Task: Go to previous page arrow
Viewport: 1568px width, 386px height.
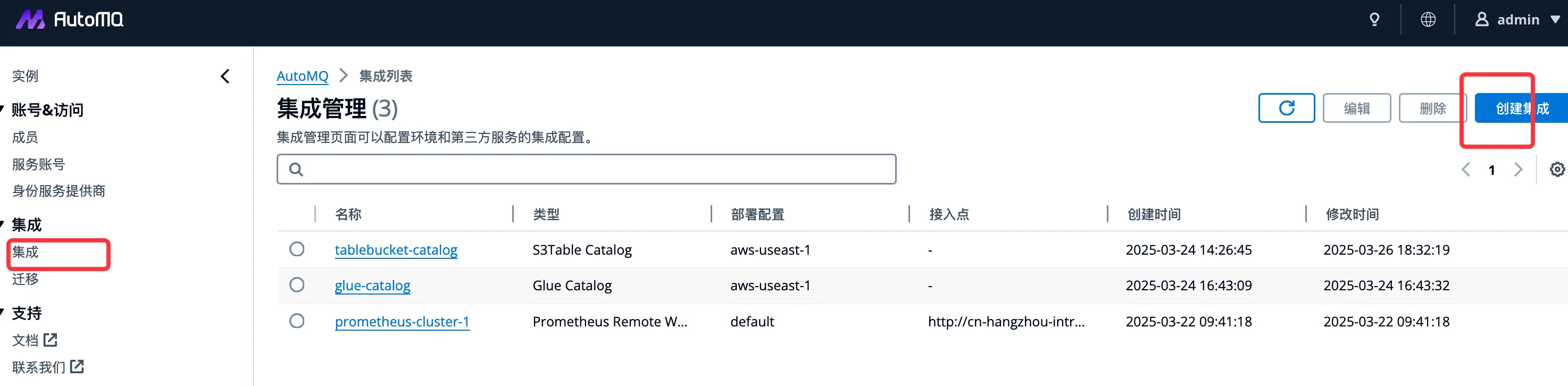Action: point(1466,169)
